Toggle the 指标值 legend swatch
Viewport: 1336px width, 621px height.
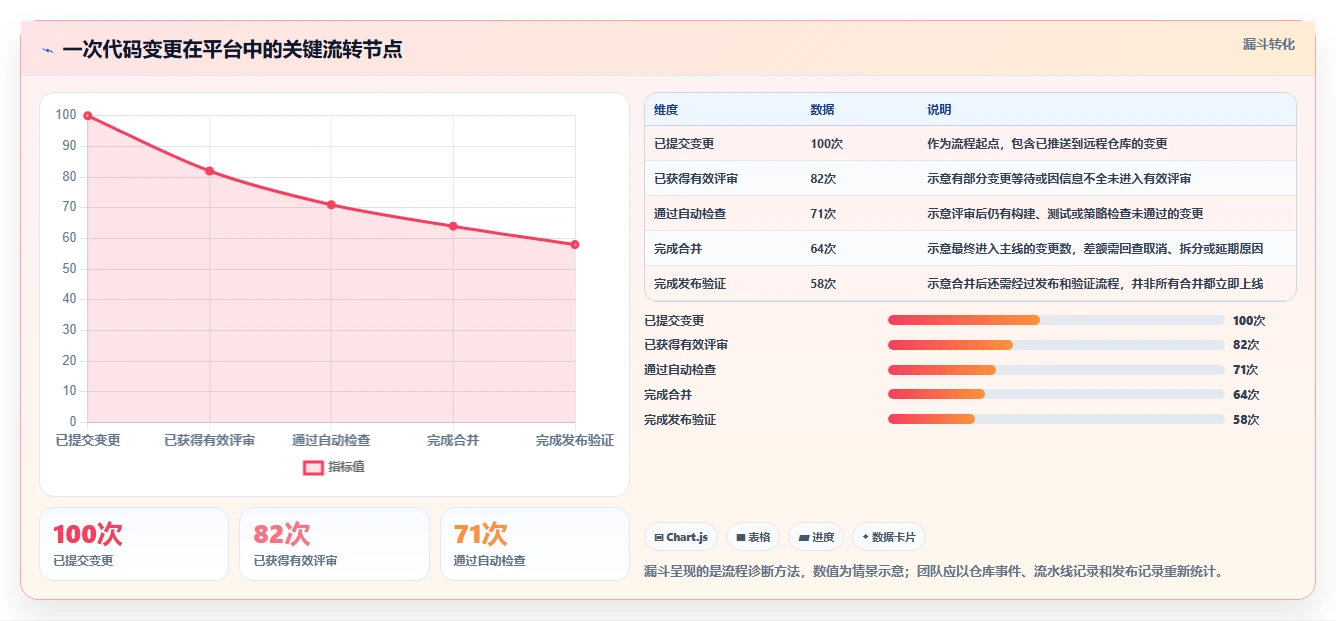pos(313,467)
